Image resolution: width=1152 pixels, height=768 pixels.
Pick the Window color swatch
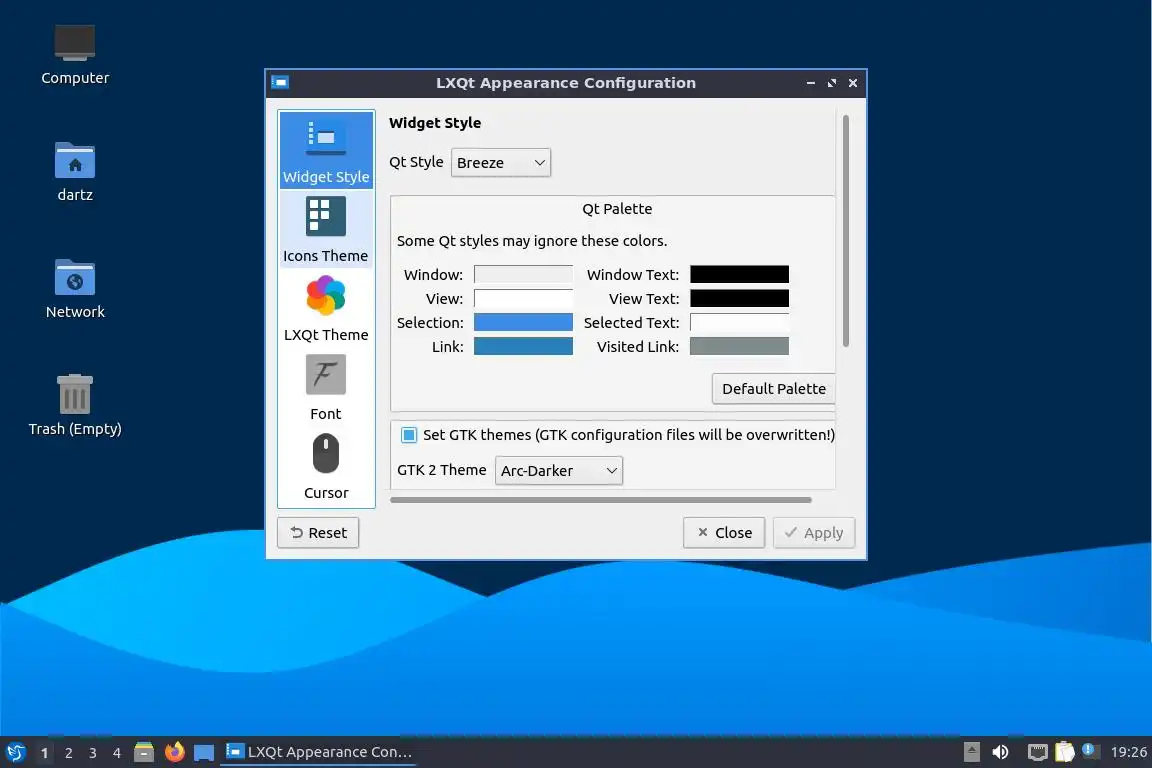(523, 274)
